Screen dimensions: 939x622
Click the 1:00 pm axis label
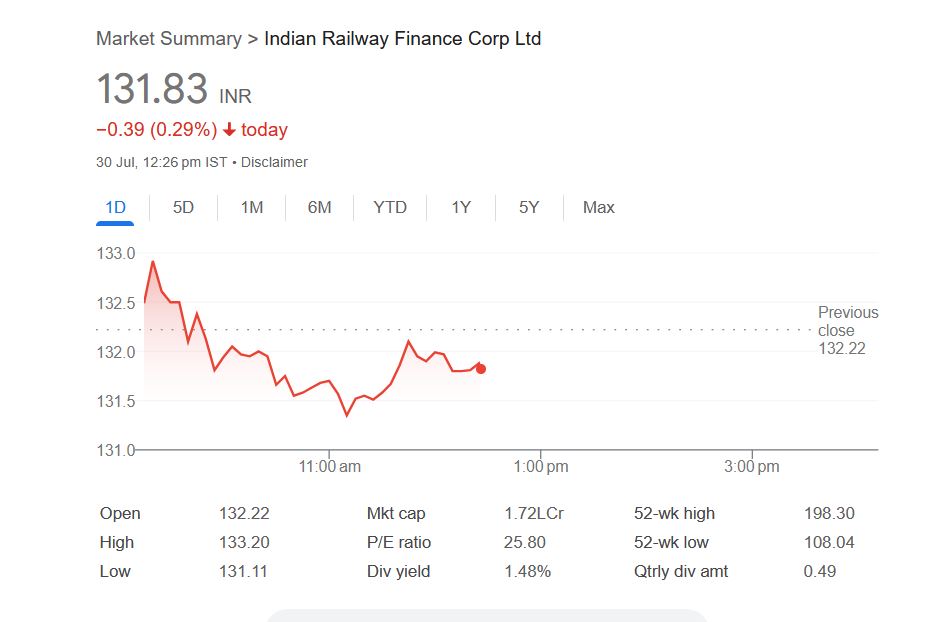click(x=541, y=467)
